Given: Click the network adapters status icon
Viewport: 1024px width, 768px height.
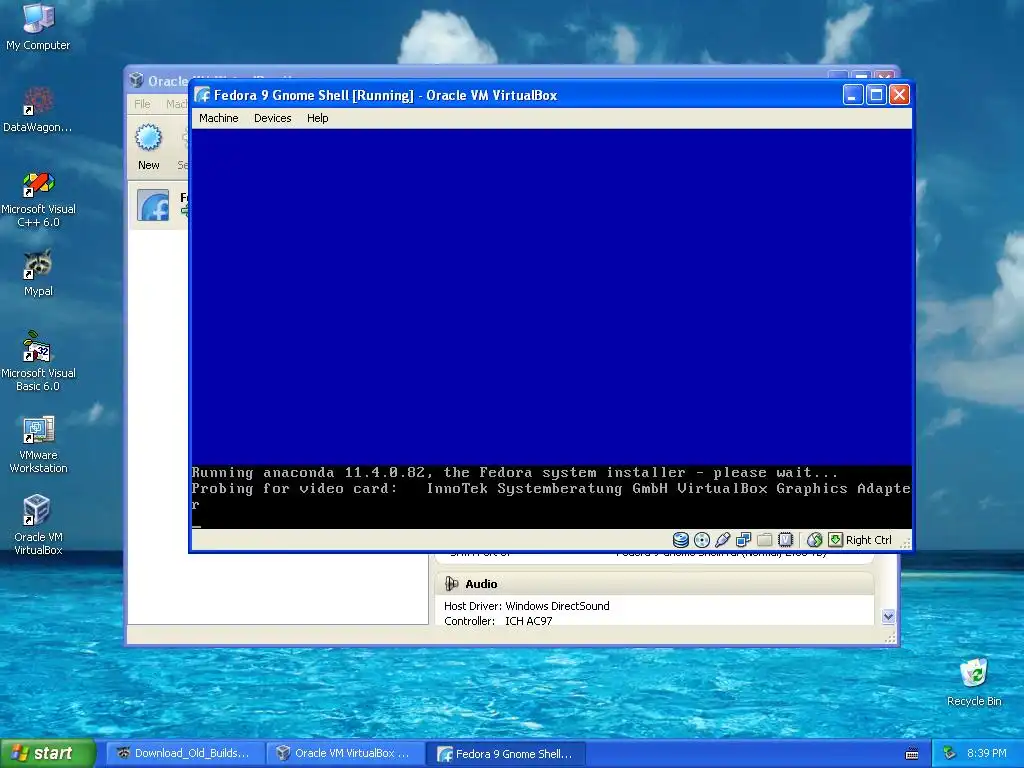Looking at the screenshot, I should point(743,540).
